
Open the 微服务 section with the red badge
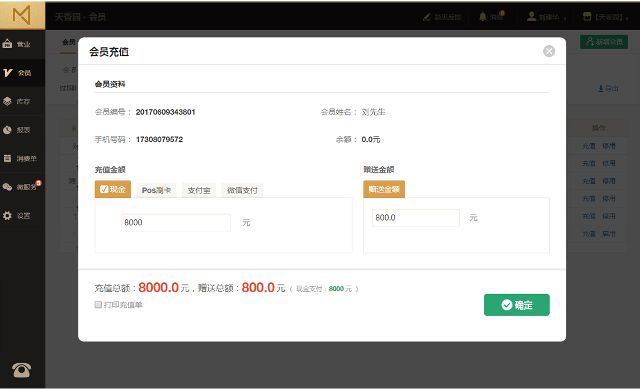(22, 187)
